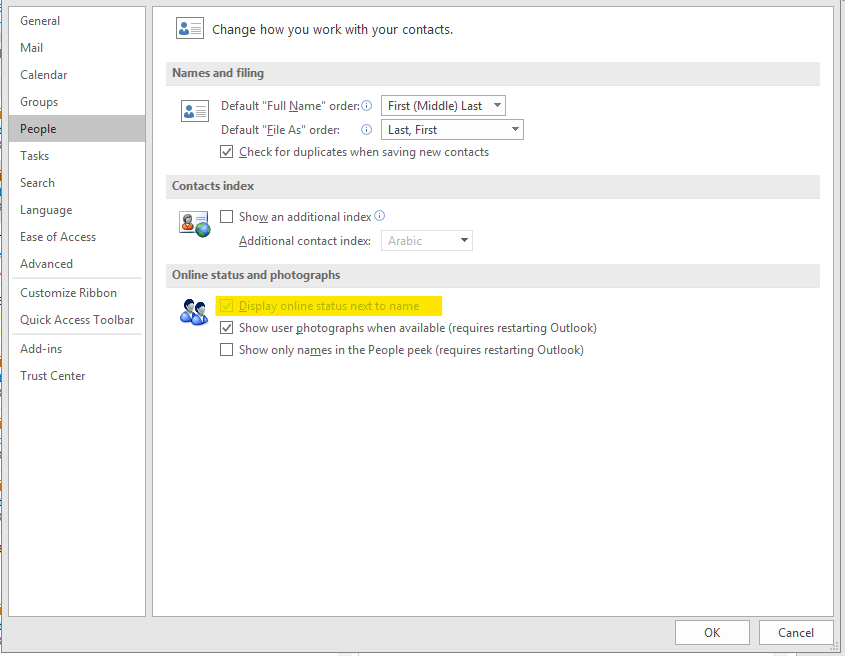The height and width of the screenshot is (656, 845).
Task: Click the dual-contact icon in Online status section
Action: coord(193,312)
